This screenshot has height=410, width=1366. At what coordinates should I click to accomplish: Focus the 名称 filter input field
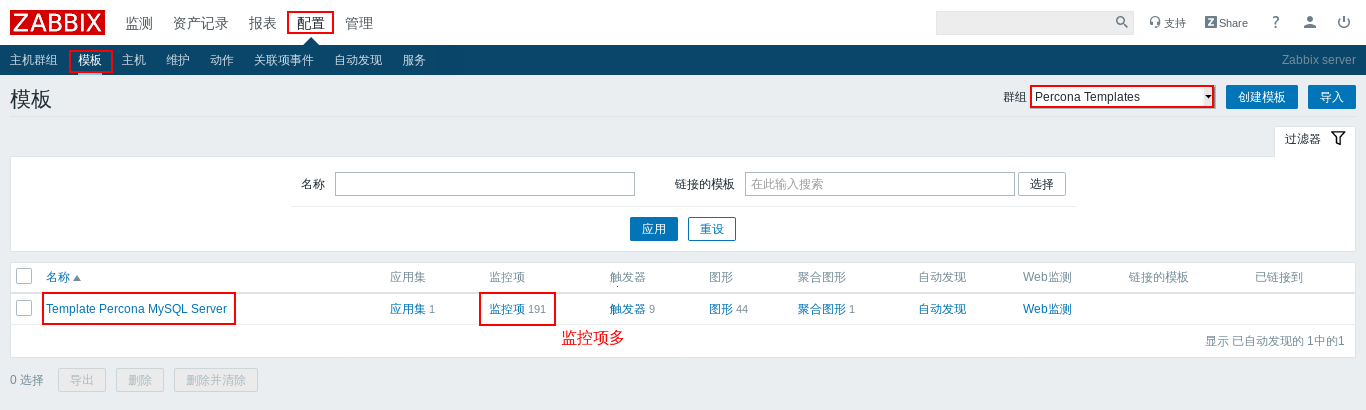pyautogui.click(x=485, y=184)
